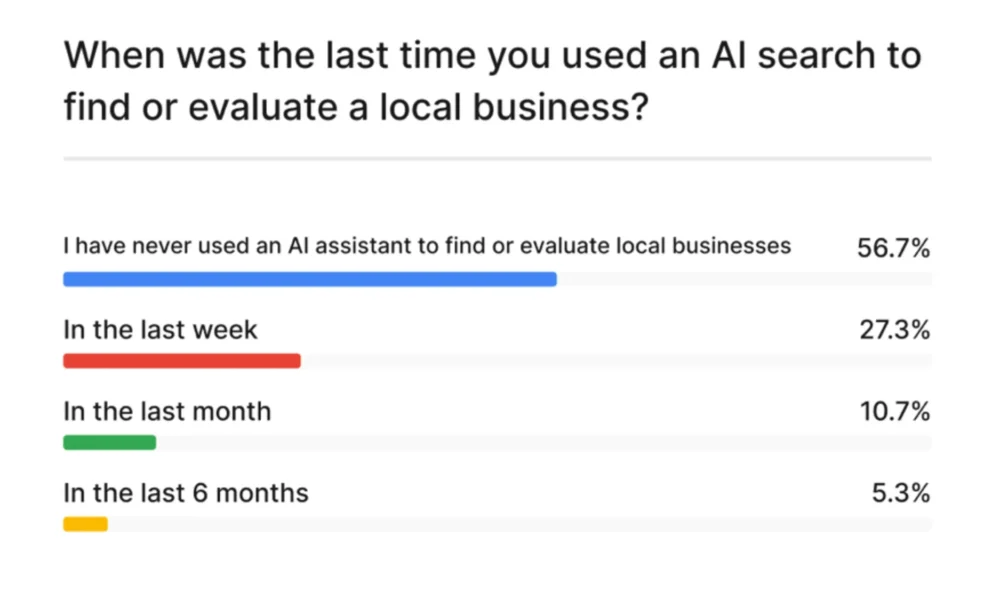The image size is (1000, 600).
Task: Select 'I have never used an AI assistant' label
Action: (427, 246)
